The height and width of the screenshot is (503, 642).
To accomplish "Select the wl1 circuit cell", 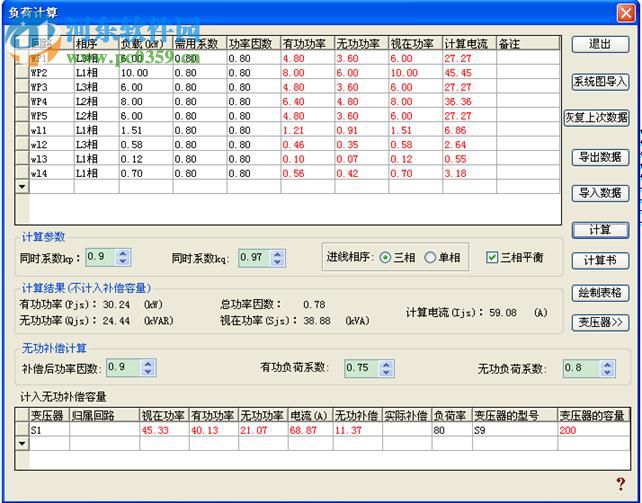I will pyautogui.click(x=52, y=130).
